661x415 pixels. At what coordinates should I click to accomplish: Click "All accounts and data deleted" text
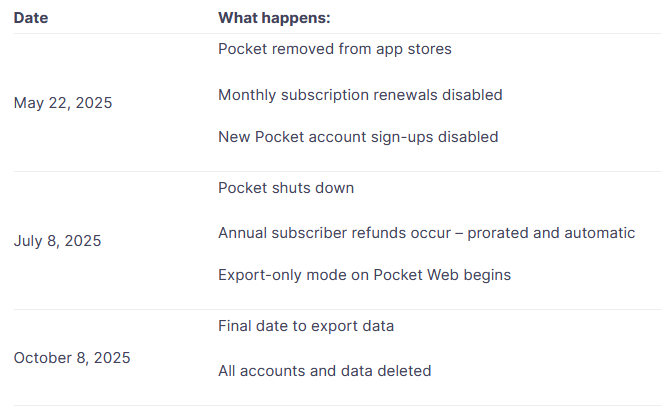point(324,371)
